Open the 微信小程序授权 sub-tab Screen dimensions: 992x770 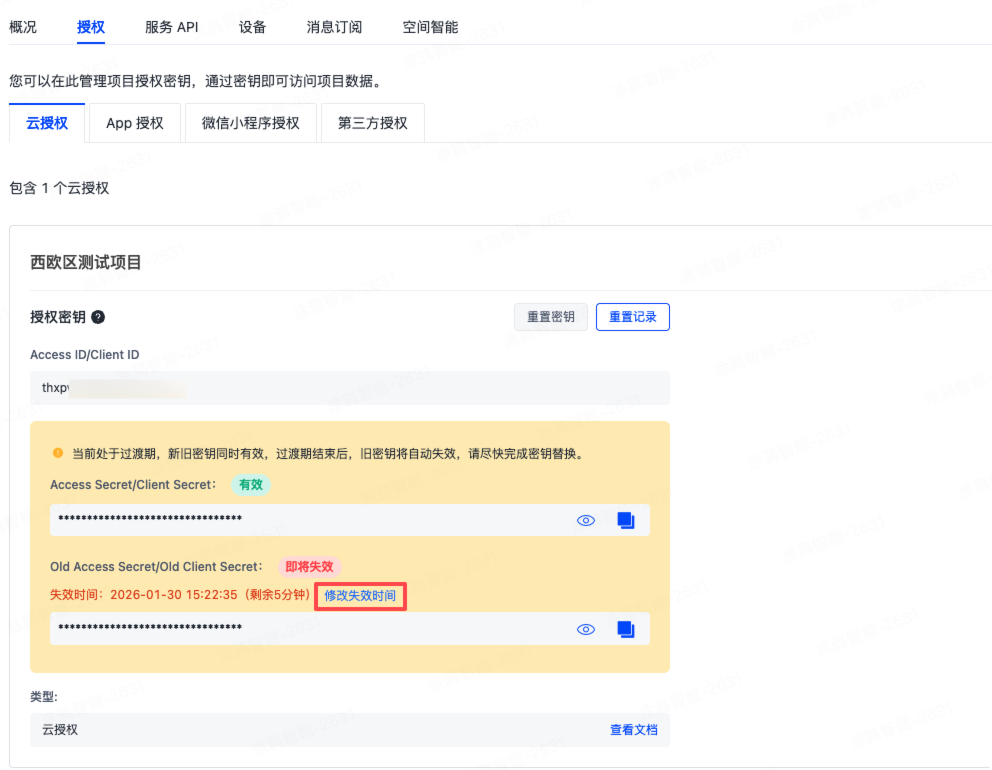pyautogui.click(x=250, y=122)
